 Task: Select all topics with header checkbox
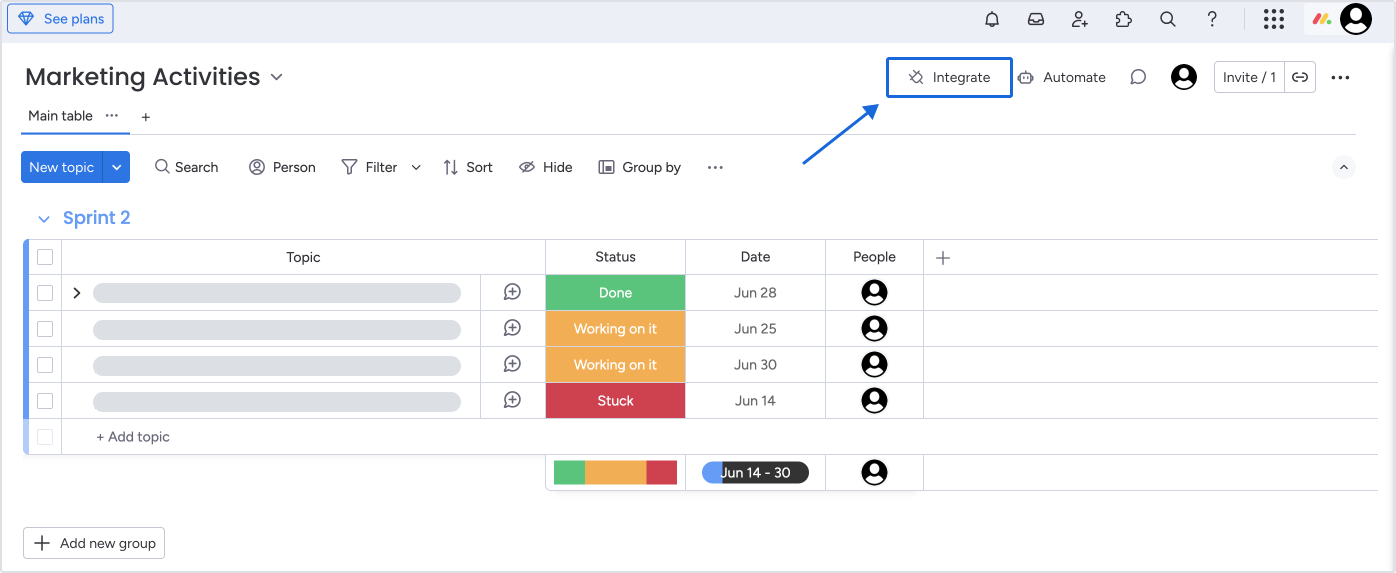click(45, 257)
